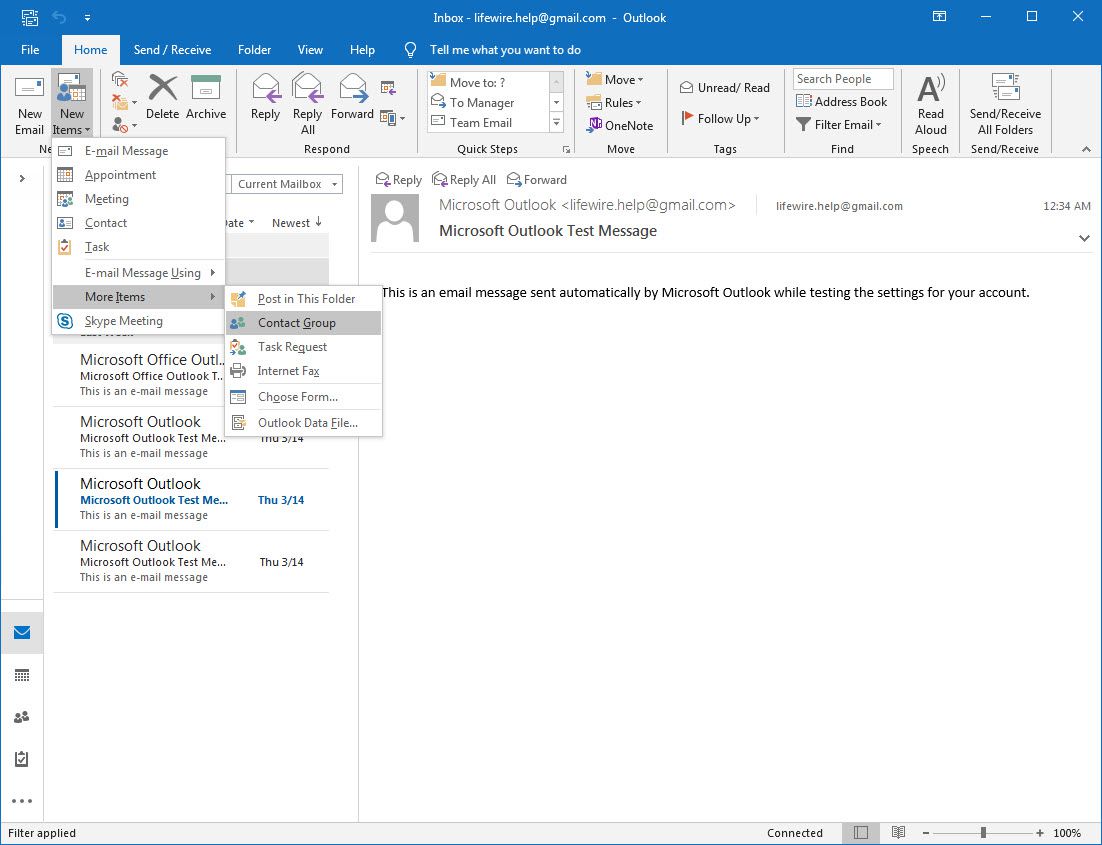Pick Choose Form... from the submenu
1102x845 pixels.
[x=304, y=396]
